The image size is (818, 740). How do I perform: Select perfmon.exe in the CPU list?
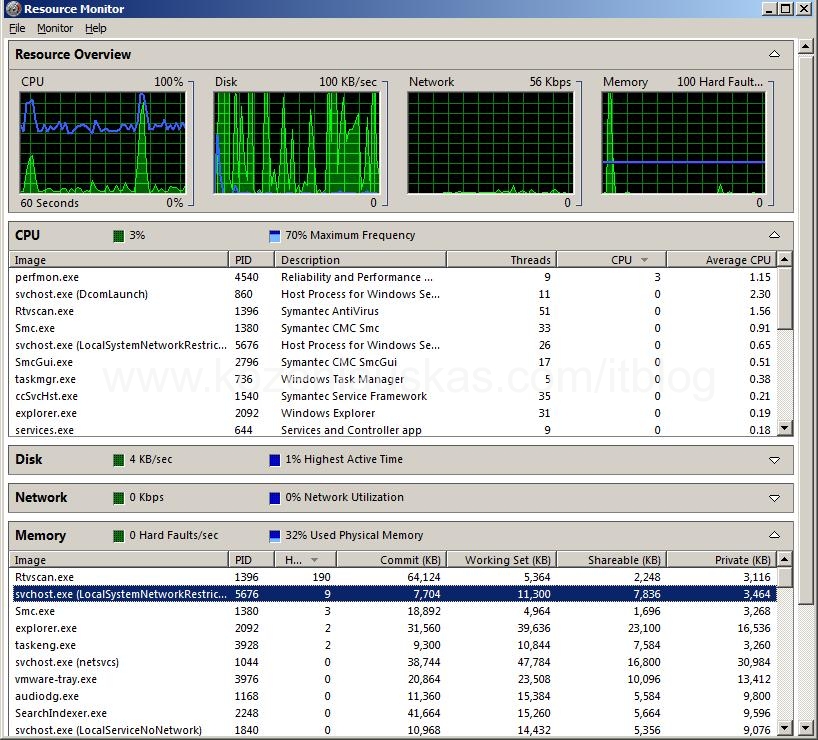tap(393, 277)
